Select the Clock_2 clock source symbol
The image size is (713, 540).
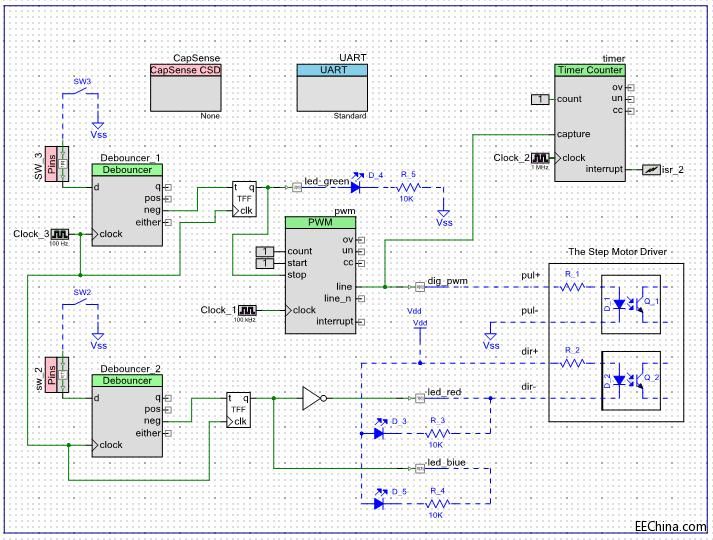[x=540, y=158]
